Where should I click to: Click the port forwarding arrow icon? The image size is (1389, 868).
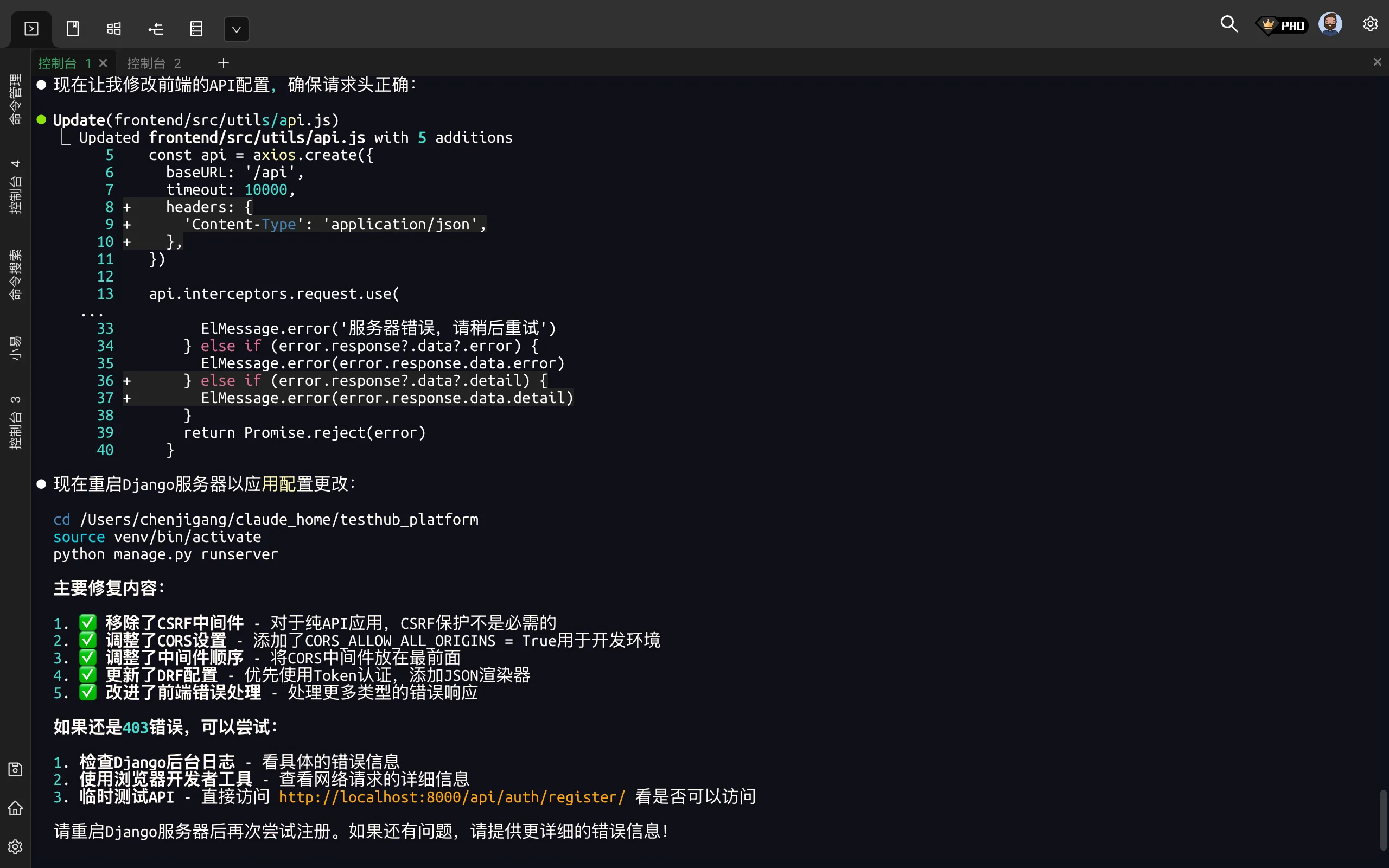point(156,29)
